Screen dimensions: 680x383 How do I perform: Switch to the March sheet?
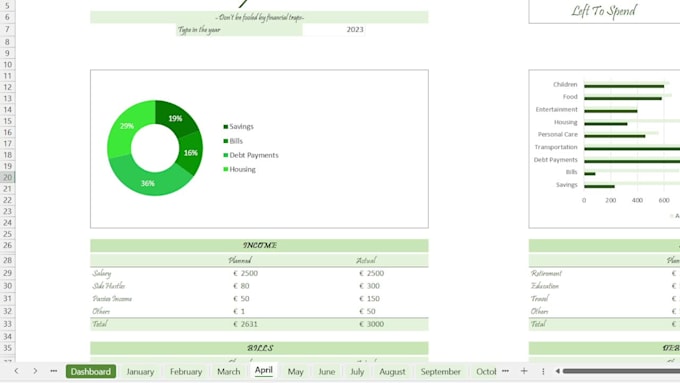point(229,372)
